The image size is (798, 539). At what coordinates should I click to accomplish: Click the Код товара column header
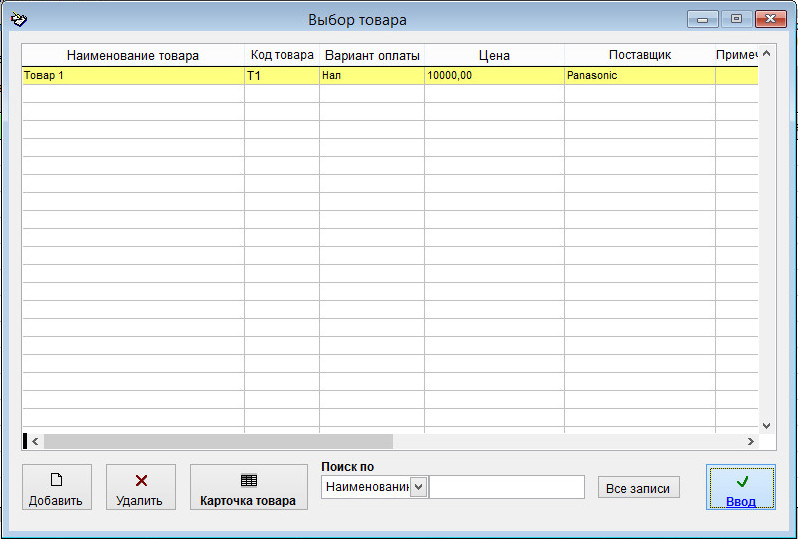pos(282,55)
